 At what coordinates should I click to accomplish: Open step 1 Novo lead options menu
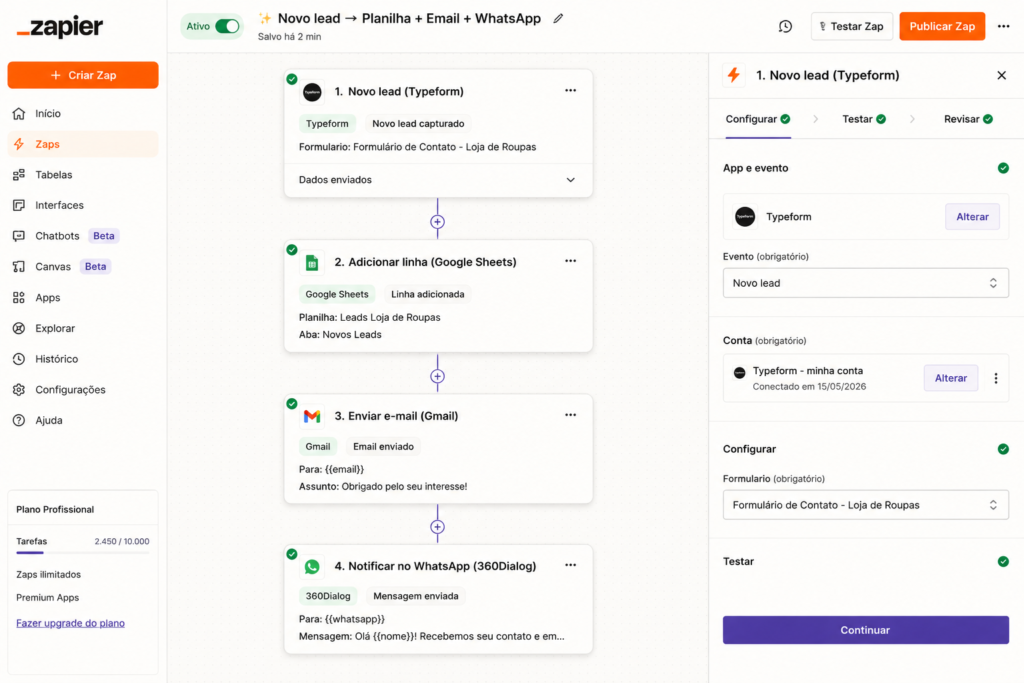570,91
